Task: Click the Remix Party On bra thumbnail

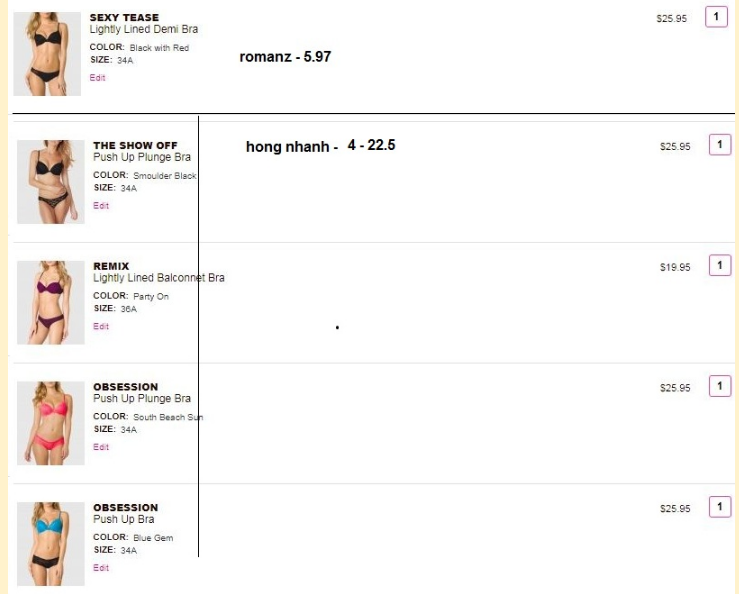Action: click(51, 302)
